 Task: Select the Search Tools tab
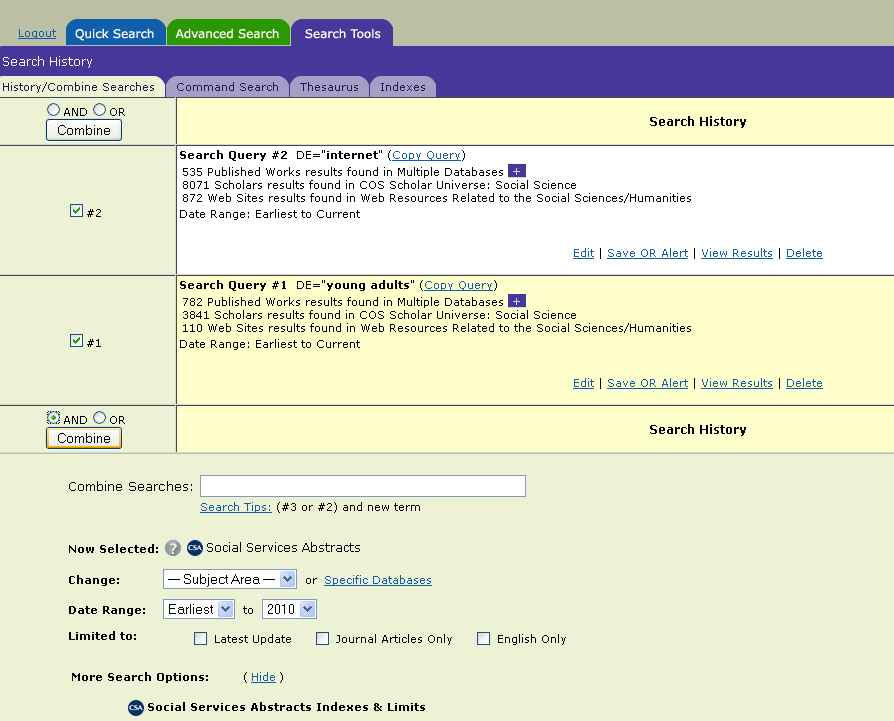click(x=342, y=33)
